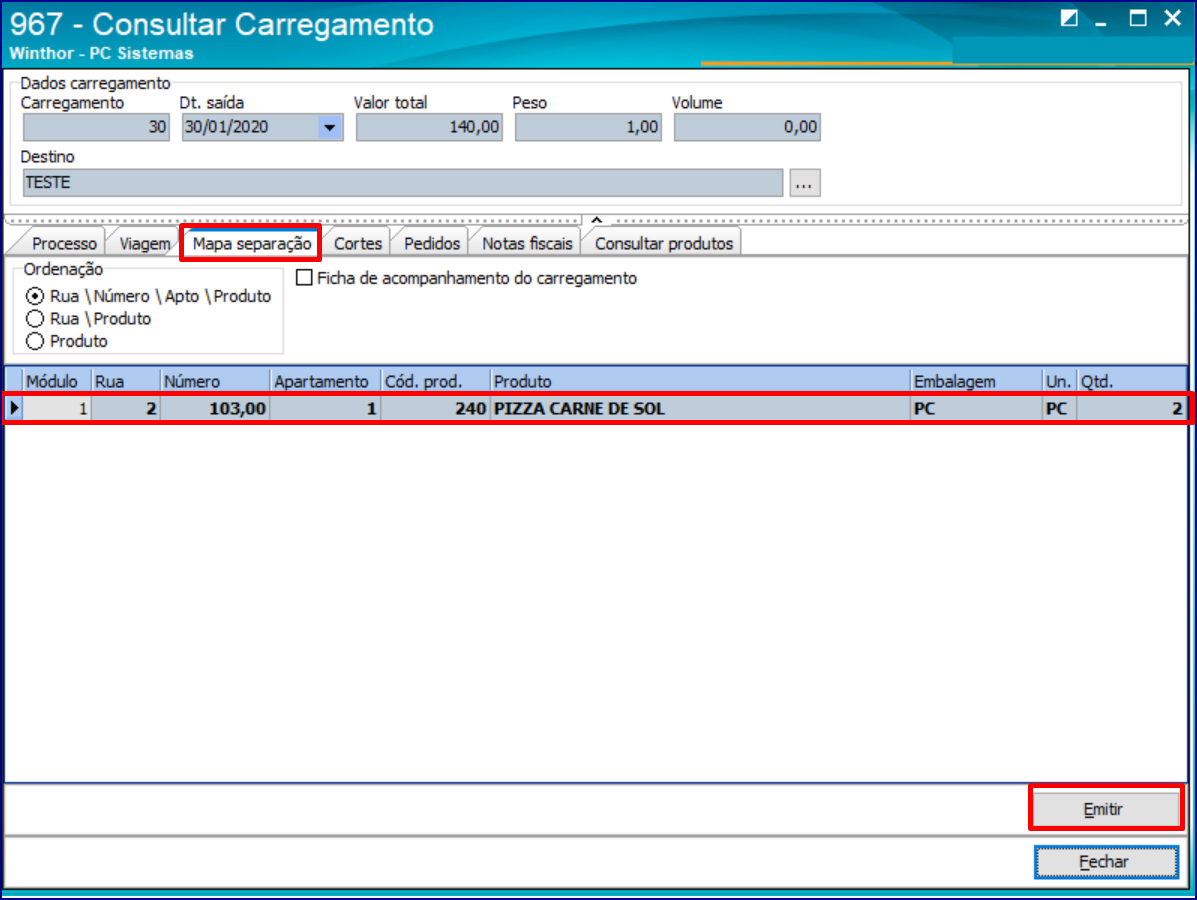
Task: Click the 103,00 Número cell
Action: pos(215,408)
